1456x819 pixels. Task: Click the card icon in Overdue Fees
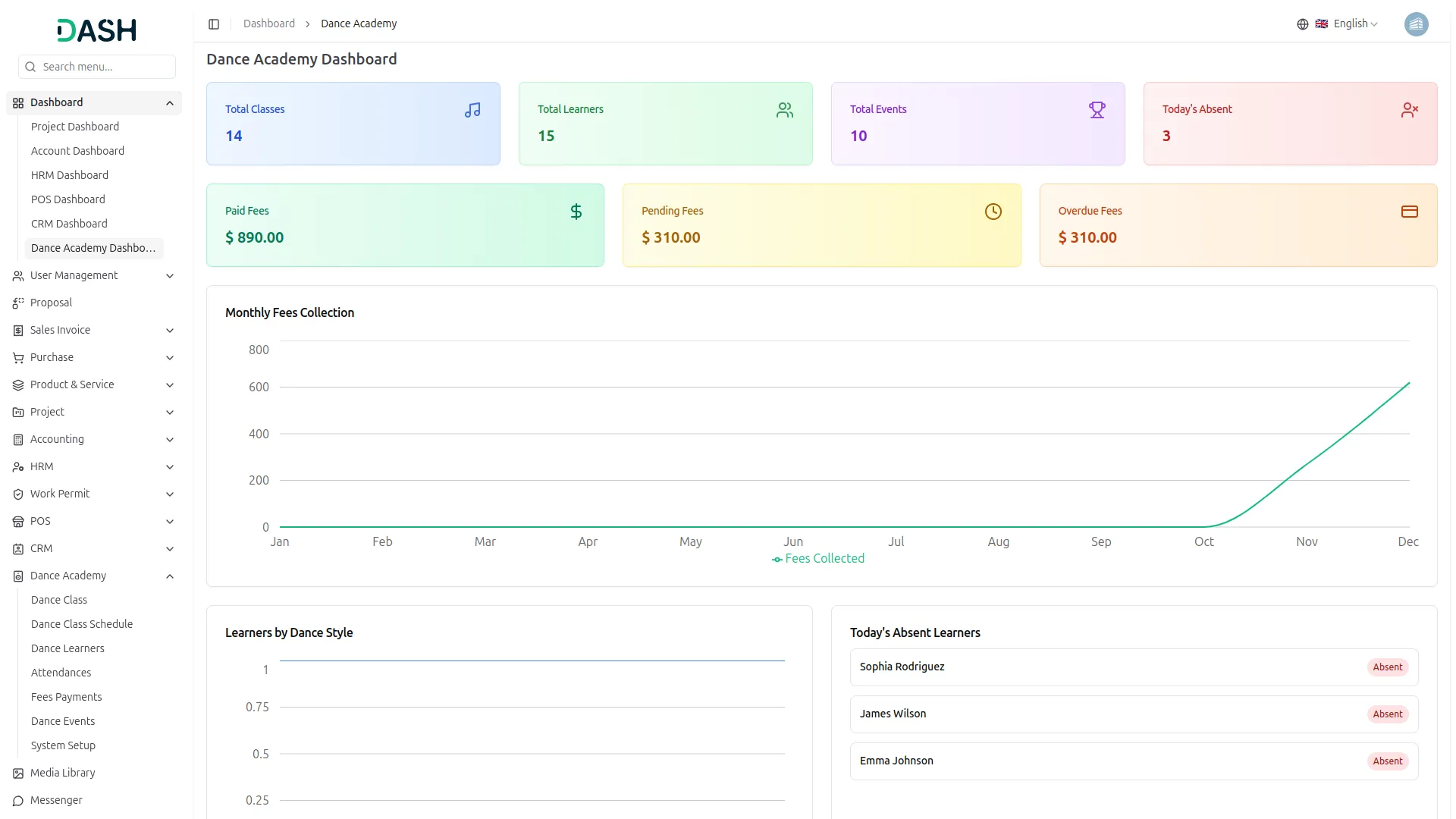click(1409, 212)
